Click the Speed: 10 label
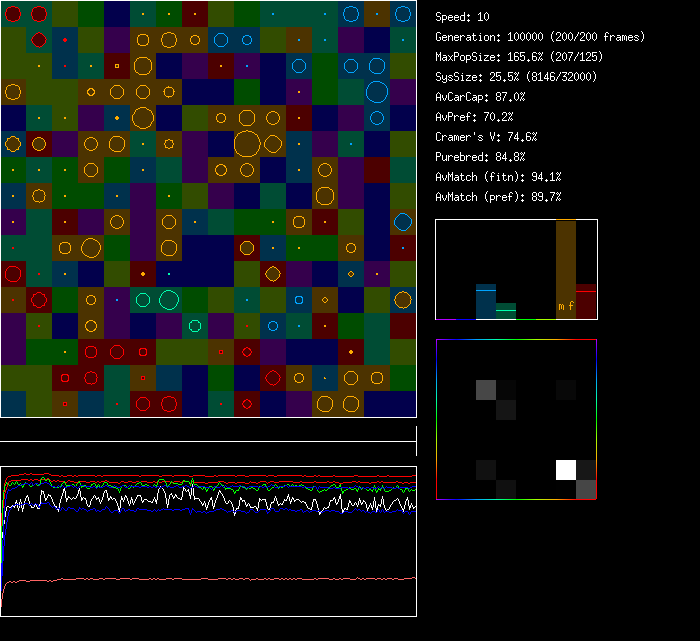The height and width of the screenshot is (641, 700). point(462,17)
